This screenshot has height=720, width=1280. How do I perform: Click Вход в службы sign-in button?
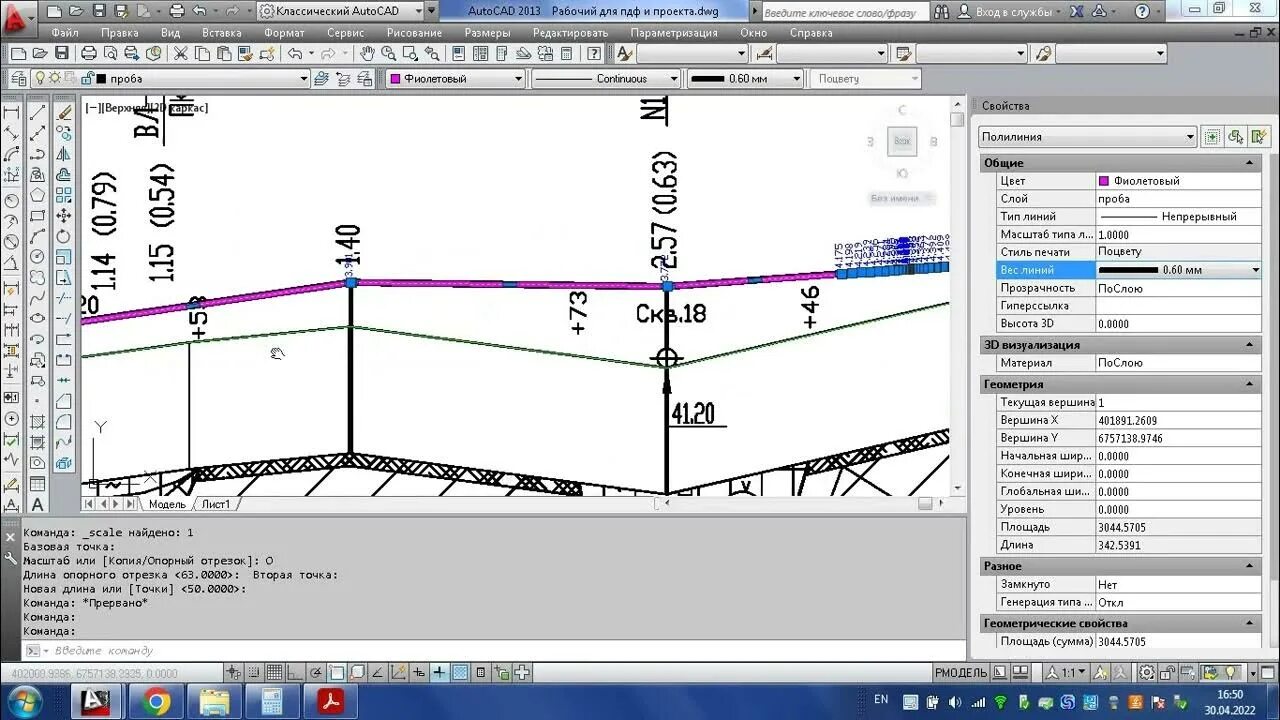(1003, 11)
